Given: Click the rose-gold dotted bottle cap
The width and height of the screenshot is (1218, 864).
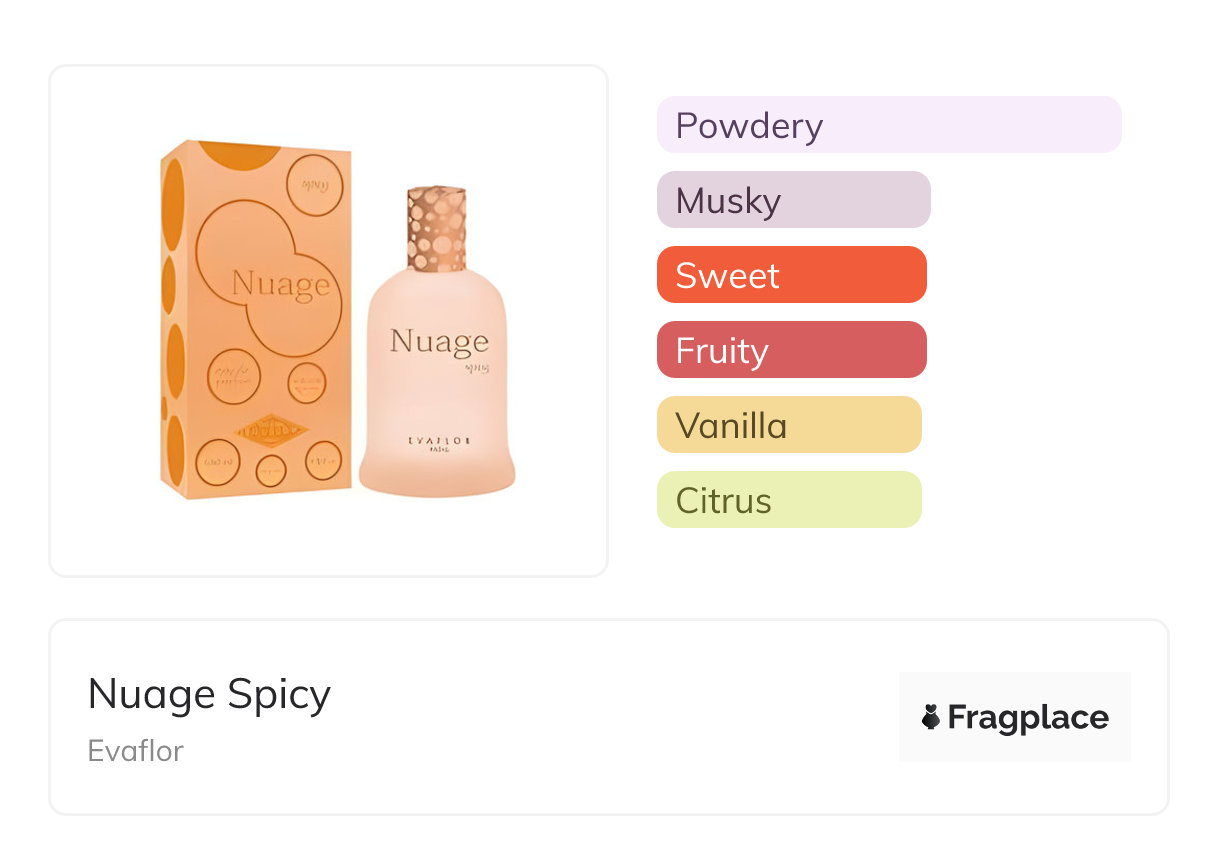Looking at the screenshot, I should [x=436, y=229].
